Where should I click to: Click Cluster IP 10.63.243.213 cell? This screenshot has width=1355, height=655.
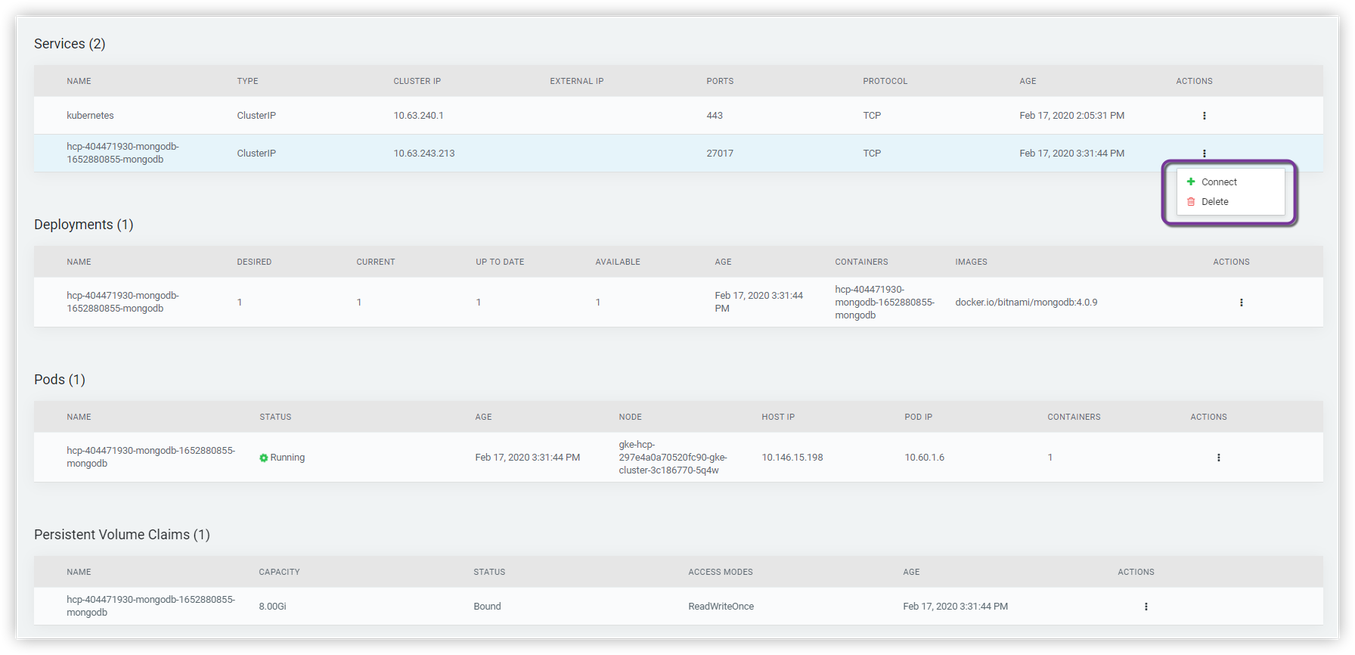click(x=425, y=153)
